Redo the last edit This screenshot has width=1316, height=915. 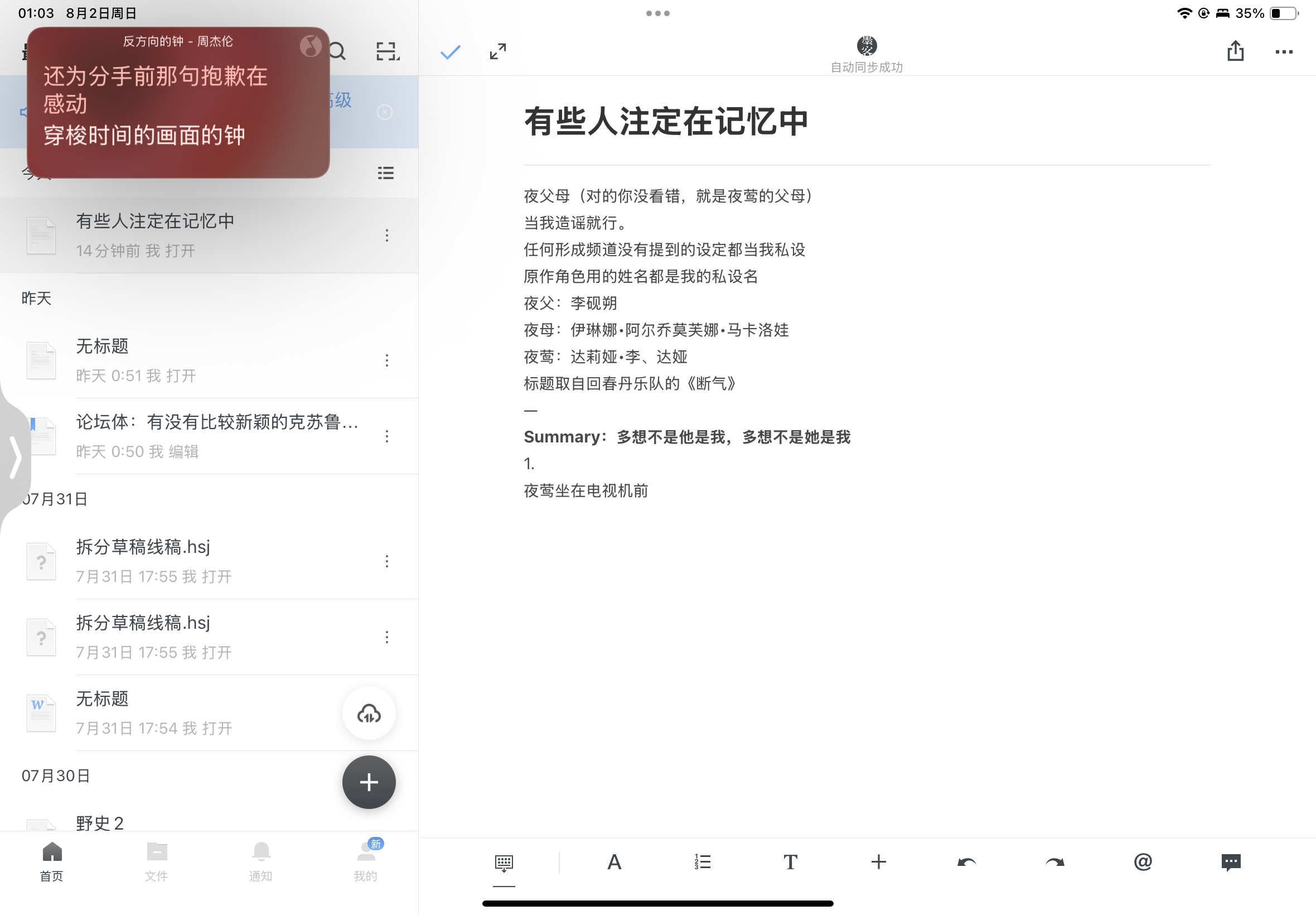click(x=1054, y=862)
